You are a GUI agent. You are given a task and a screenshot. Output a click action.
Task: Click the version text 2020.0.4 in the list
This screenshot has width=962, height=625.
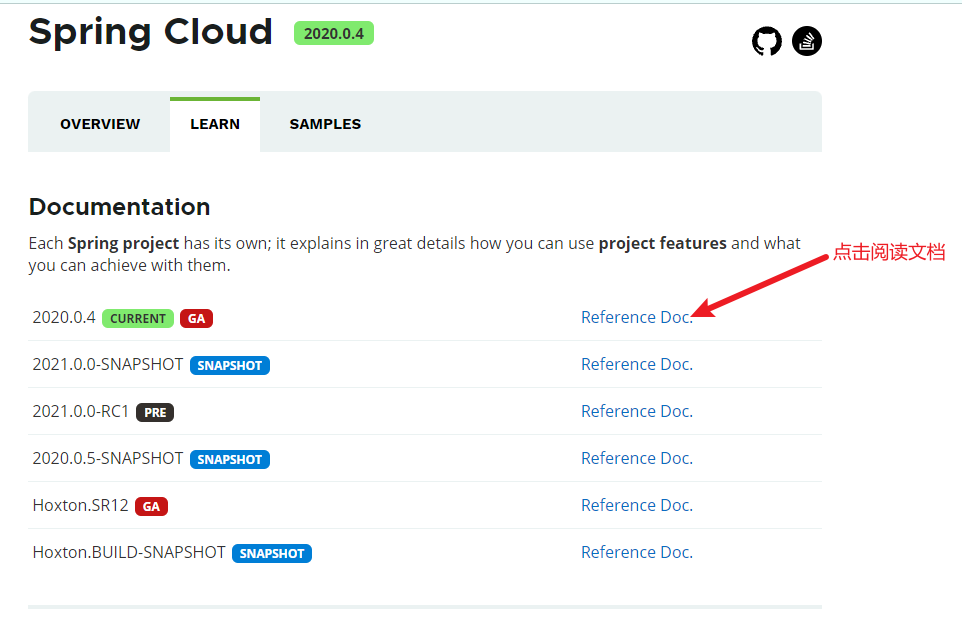(64, 317)
